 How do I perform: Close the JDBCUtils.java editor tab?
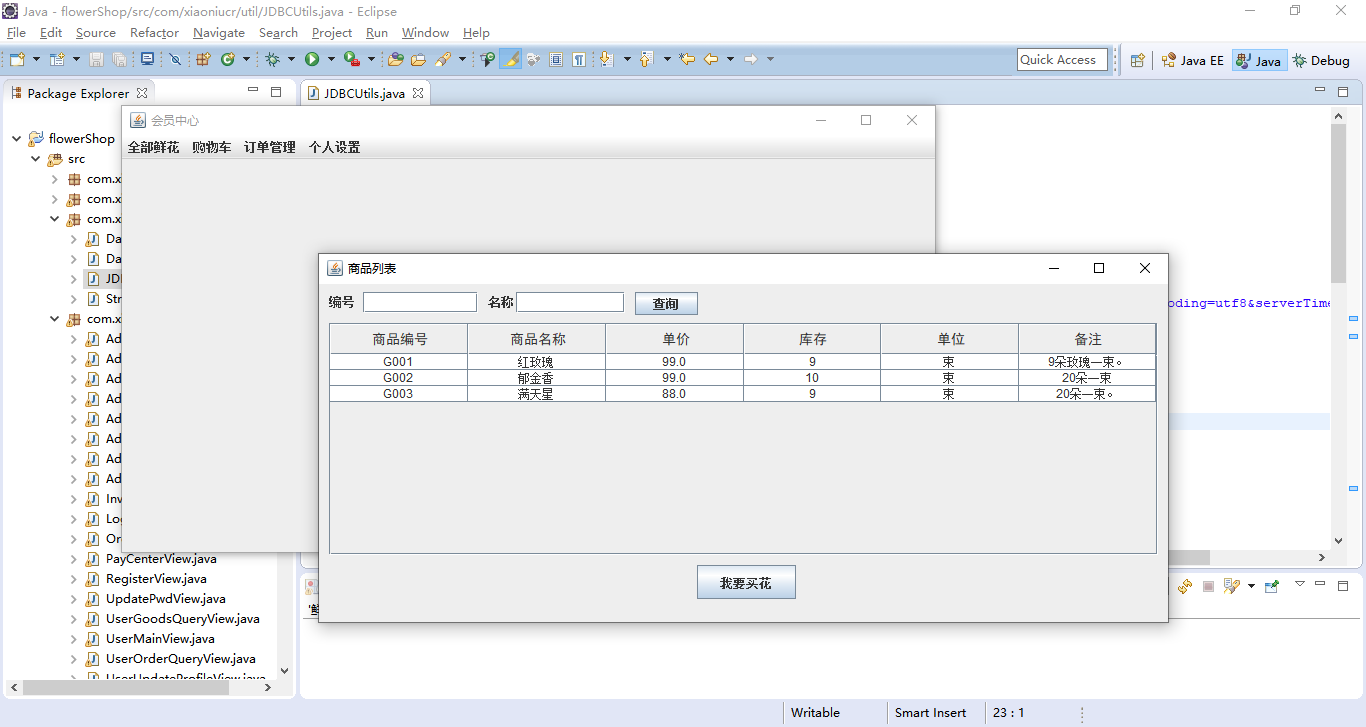pyautogui.click(x=418, y=93)
